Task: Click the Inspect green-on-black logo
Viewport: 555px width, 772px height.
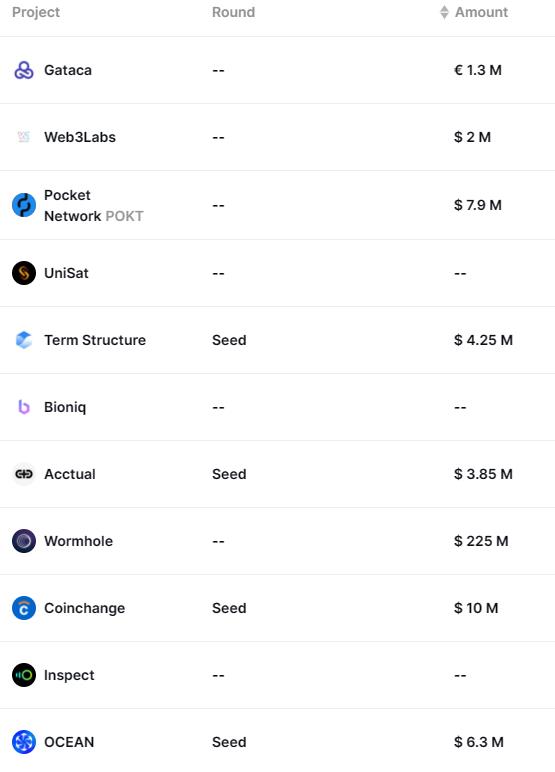Action: coord(24,675)
